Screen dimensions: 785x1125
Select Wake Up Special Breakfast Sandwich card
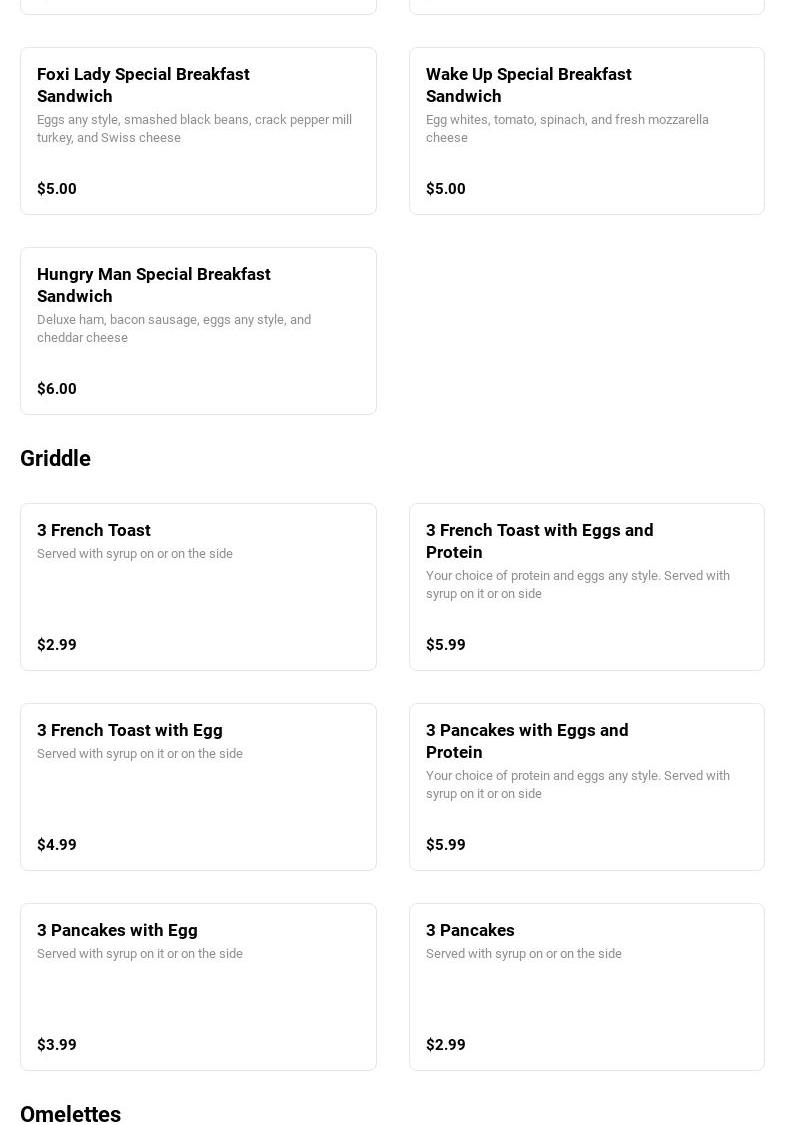[528, 85]
